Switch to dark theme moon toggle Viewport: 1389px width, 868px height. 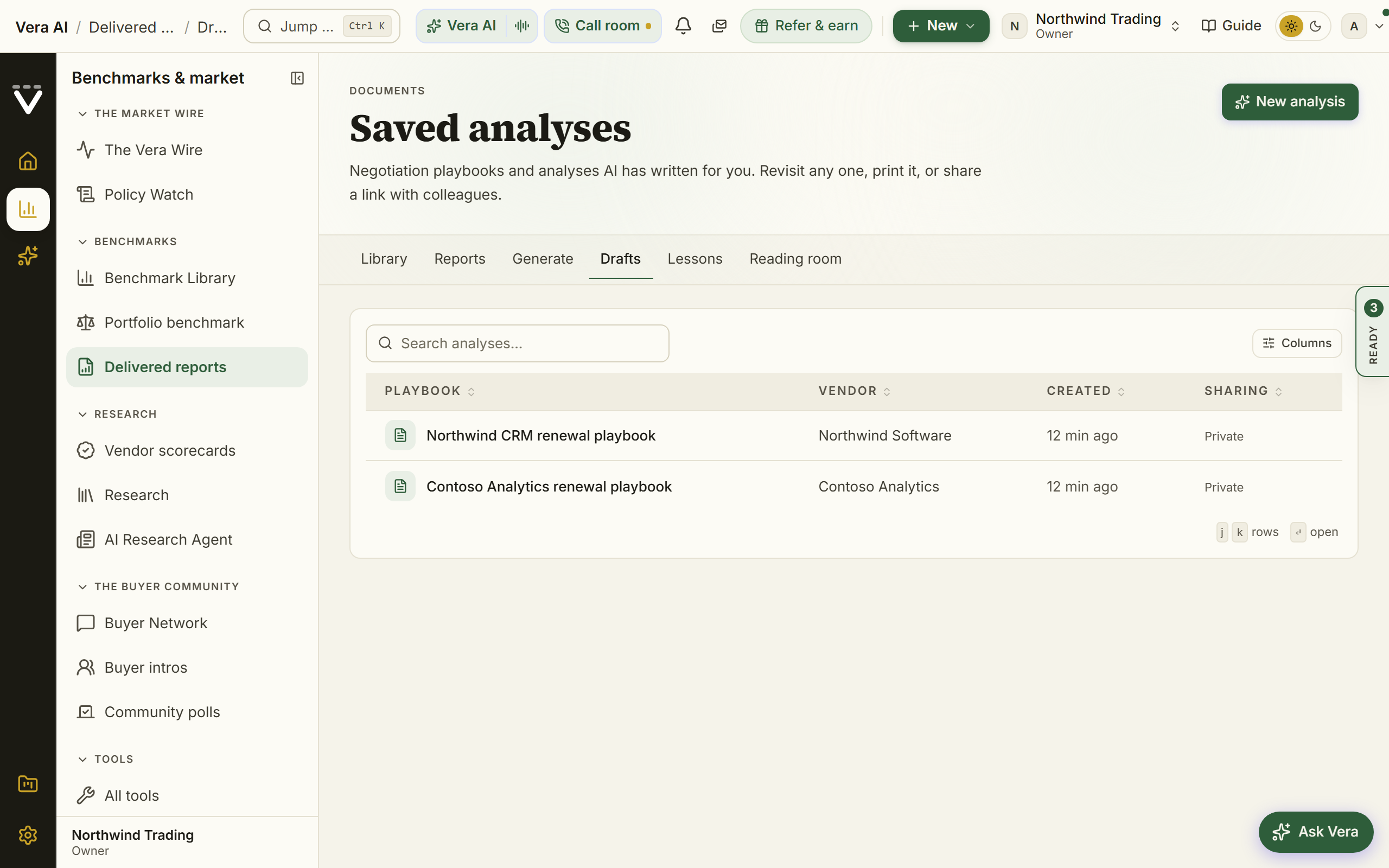pyautogui.click(x=1316, y=26)
